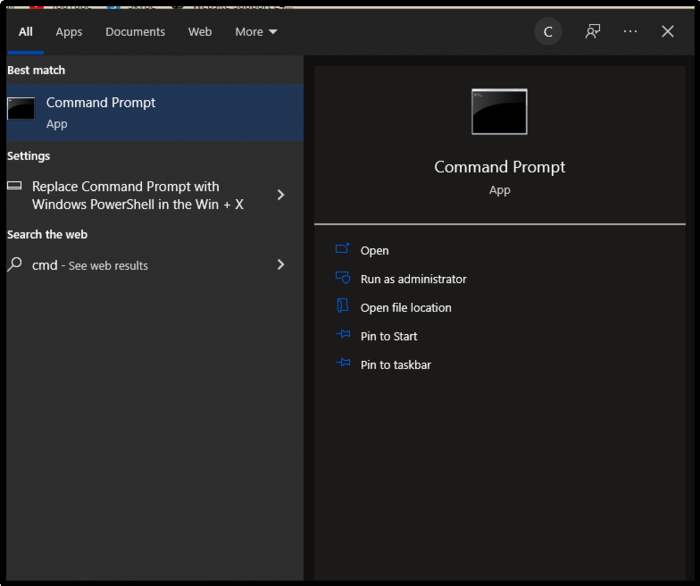This screenshot has width=700, height=586.
Task: Choose Open file location
Action: 406,308
